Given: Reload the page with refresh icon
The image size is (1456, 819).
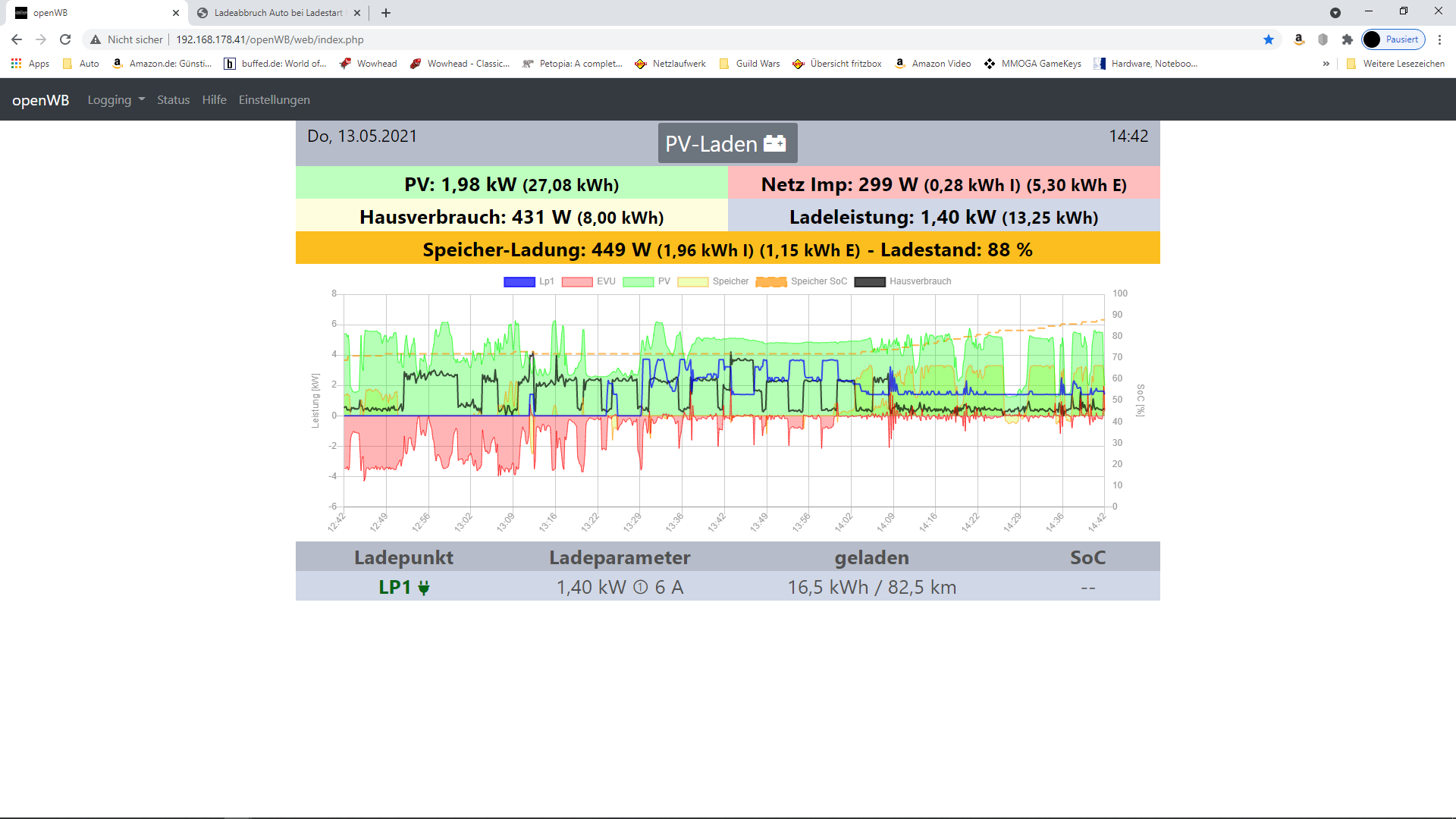Looking at the screenshot, I should [x=65, y=39].
